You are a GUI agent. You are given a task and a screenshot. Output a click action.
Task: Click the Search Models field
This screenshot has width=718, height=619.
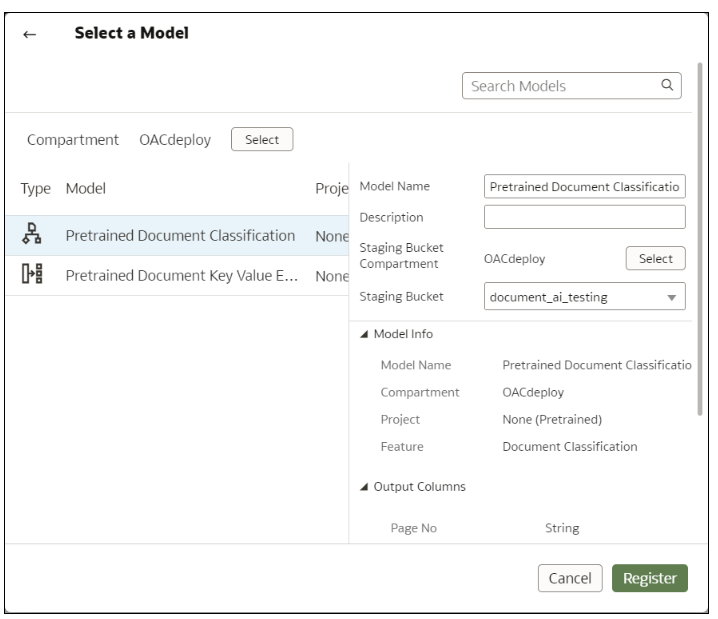[560, 86]
